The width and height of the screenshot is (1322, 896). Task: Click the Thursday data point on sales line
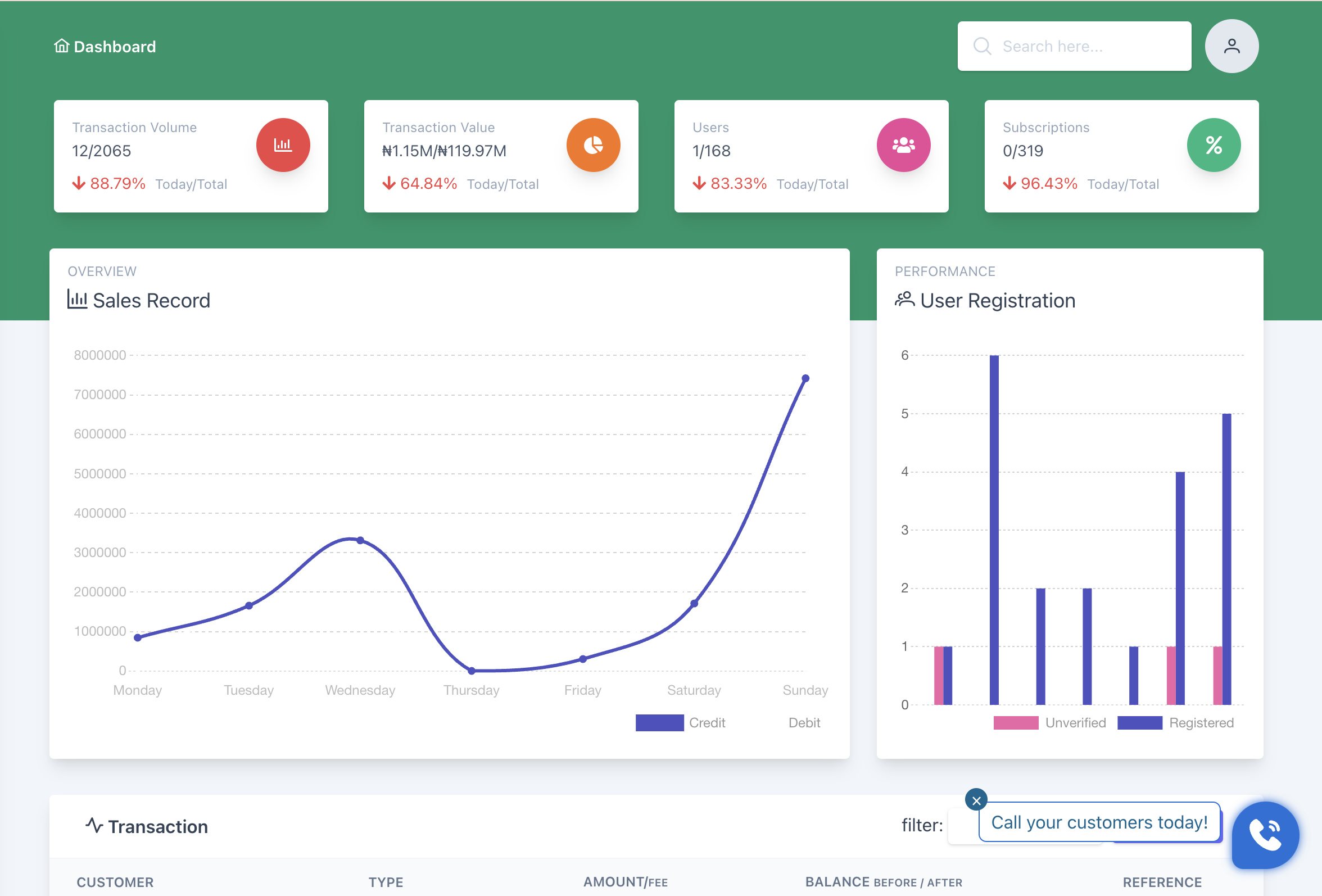coord(472,671)
